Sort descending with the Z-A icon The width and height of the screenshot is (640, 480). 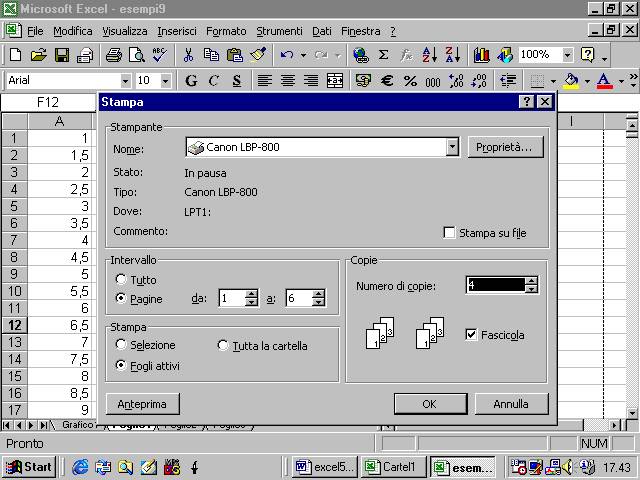pos(453,55)
